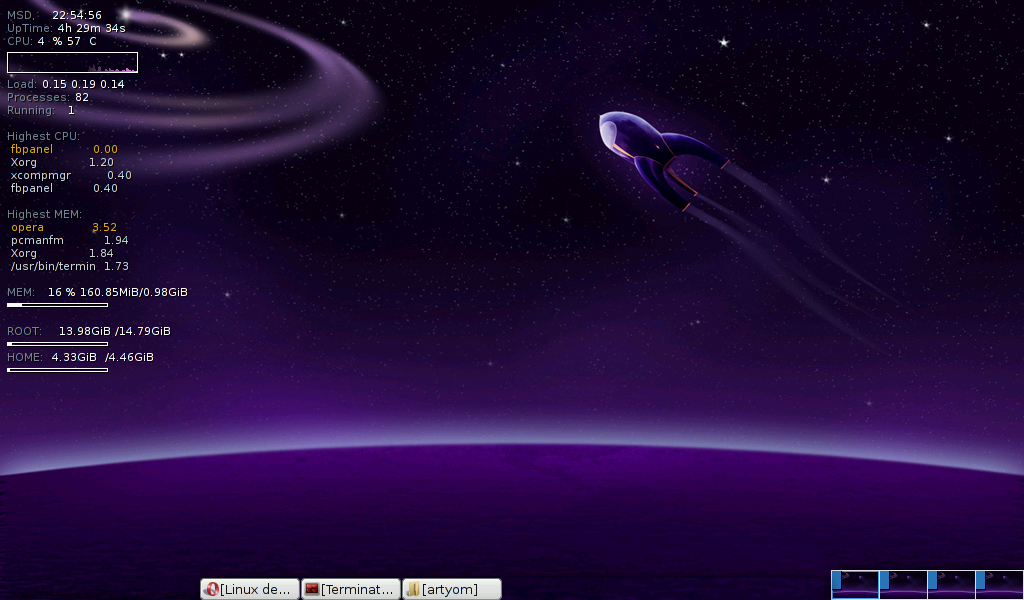Click the clock text "22:54:56"
Screen dimensions: 1024x600
77,15
